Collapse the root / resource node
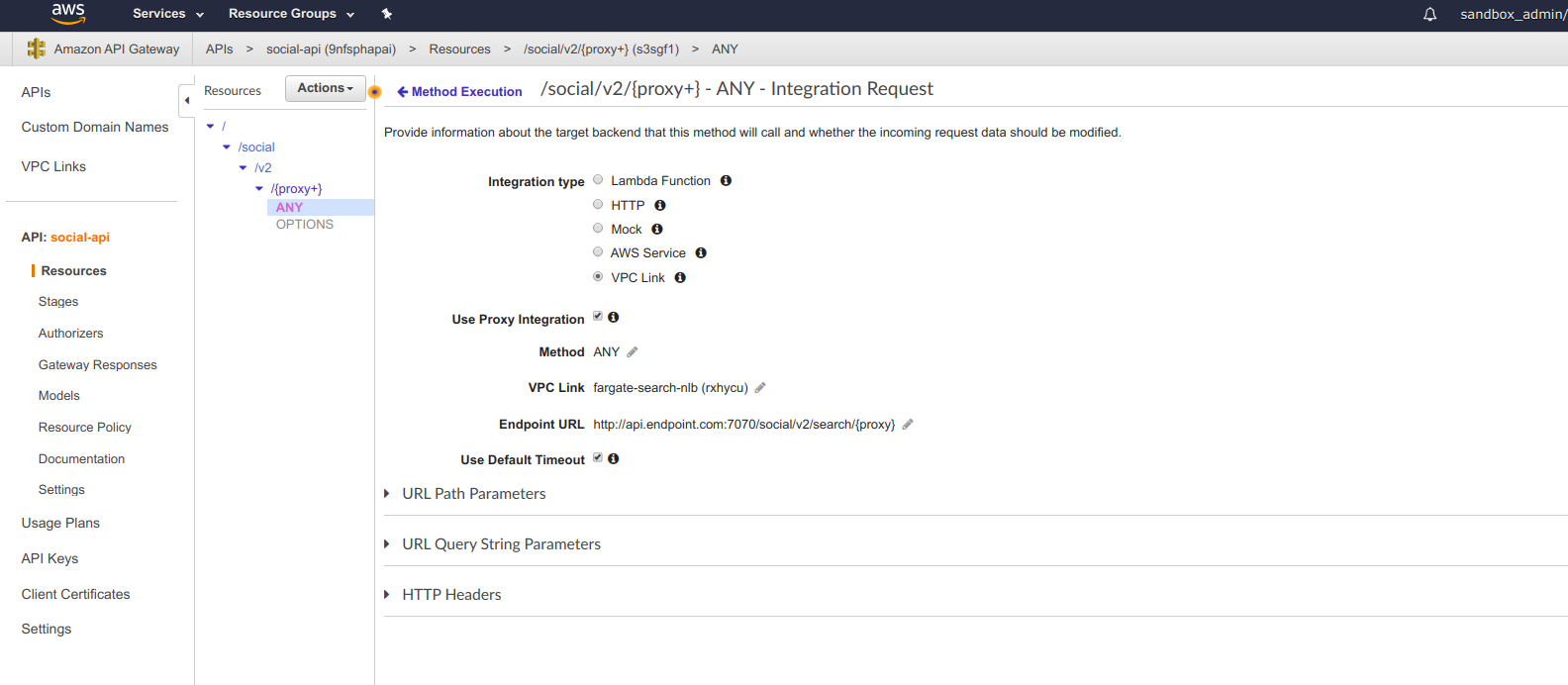 pos(210,127)
